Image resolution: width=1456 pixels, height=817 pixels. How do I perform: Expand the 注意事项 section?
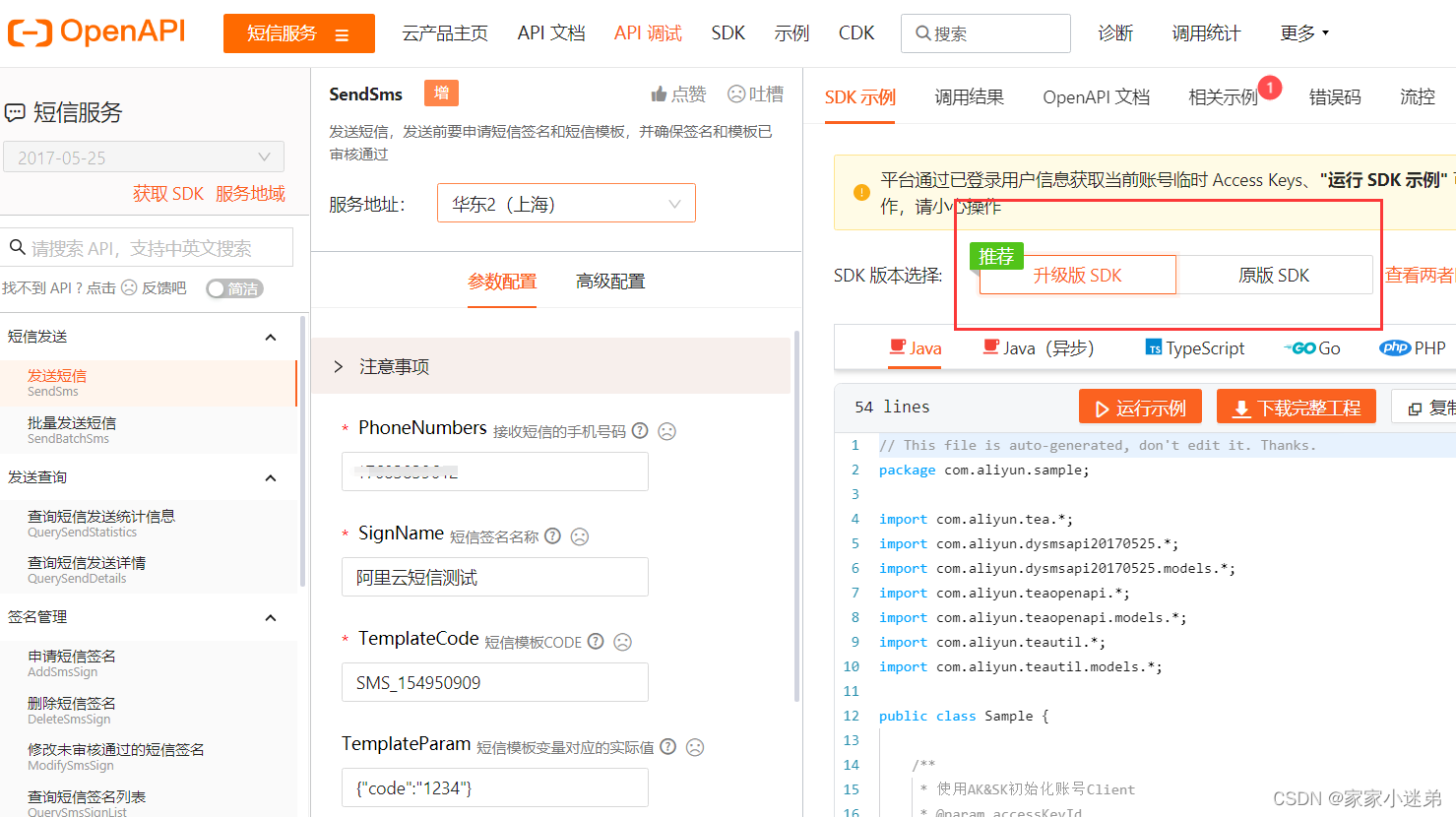tap(550, 366)
